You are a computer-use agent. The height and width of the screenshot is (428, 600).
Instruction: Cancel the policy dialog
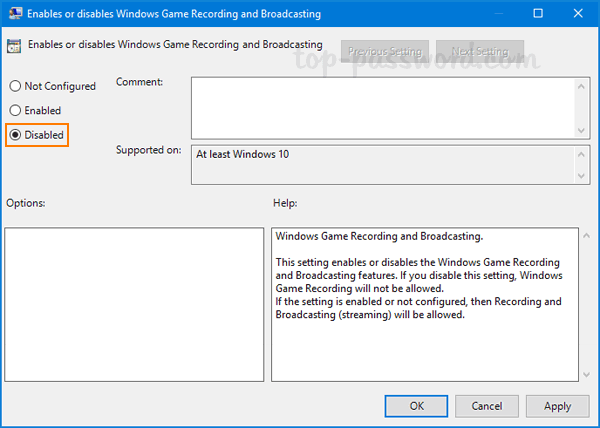(x=487, y=406)
